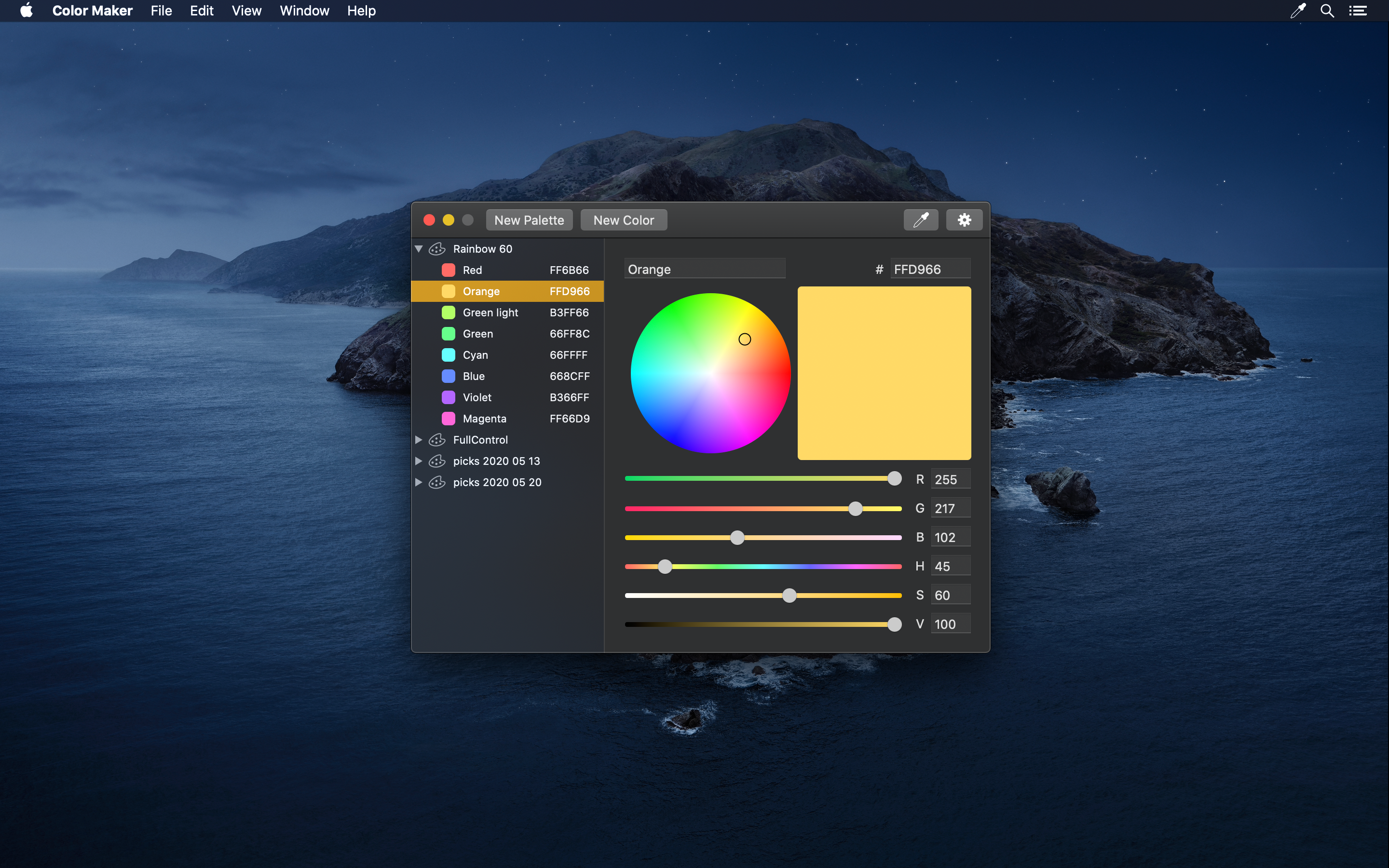Screen dimensions: 1389x868
Task: Click the New Color button
Action: coord(623,220)
